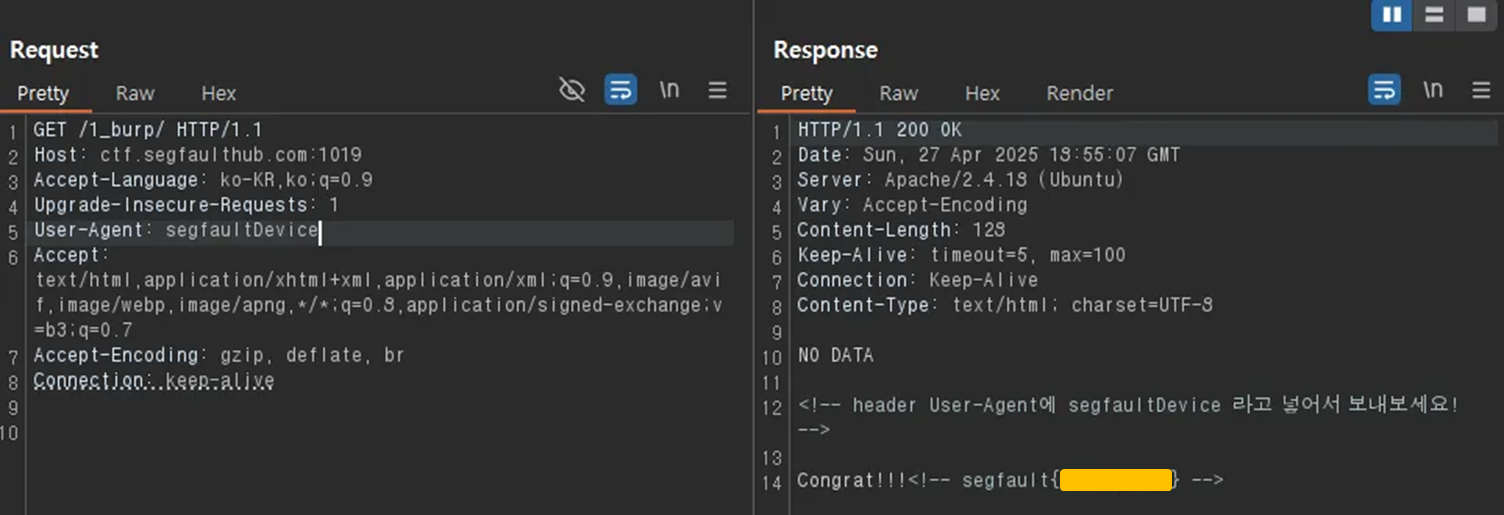
Task: Select the Request Hex tab
Action: [x=218, y=93]
